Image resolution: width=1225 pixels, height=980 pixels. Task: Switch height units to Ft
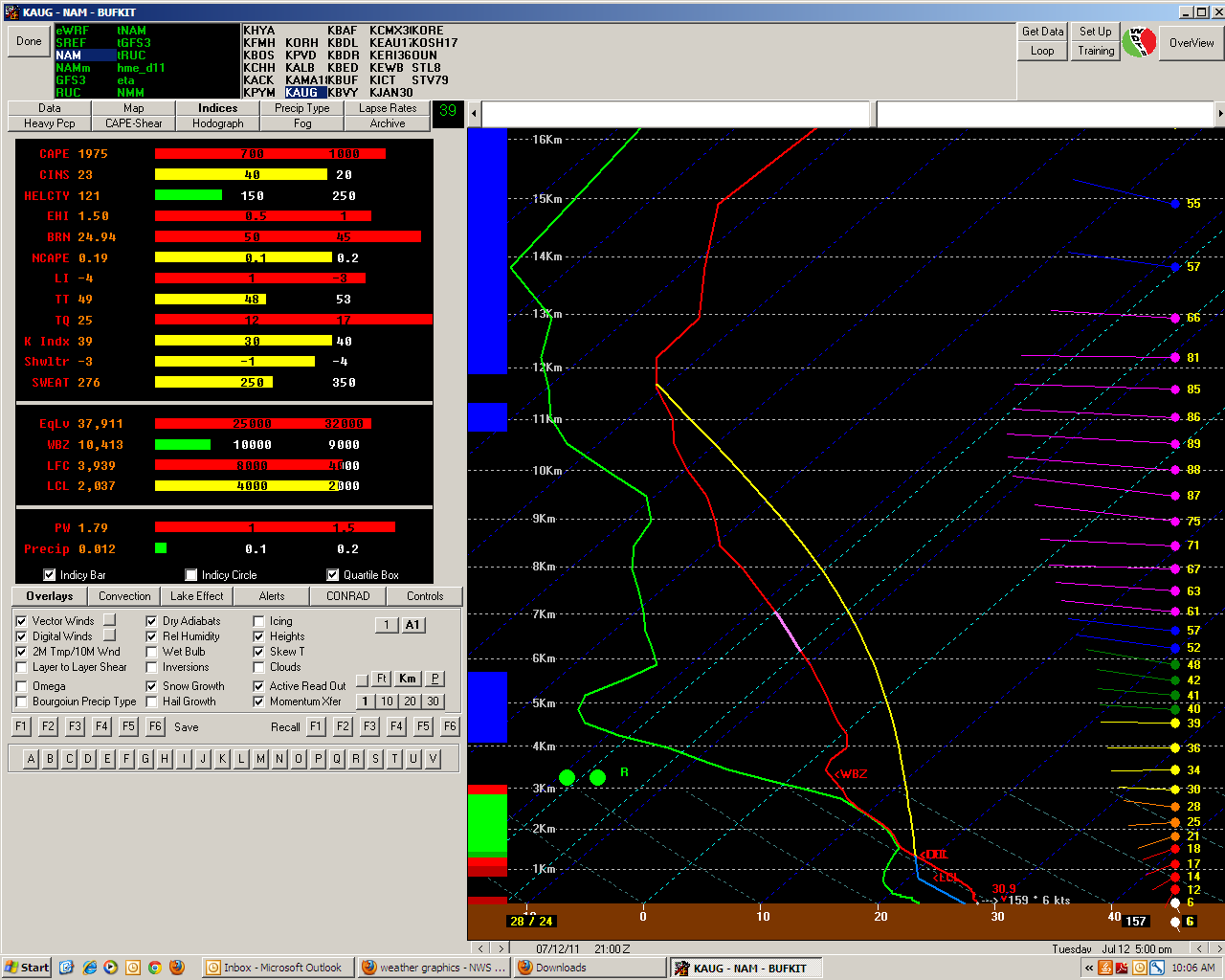381,679
